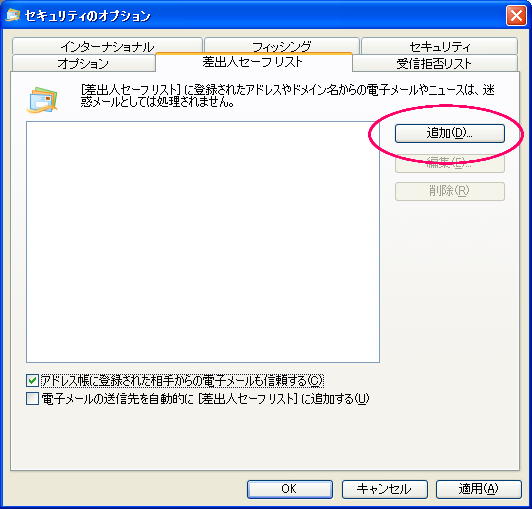Select the 差出人セーフリスト tab
The image size is (532, 509).
coord(253,62)
